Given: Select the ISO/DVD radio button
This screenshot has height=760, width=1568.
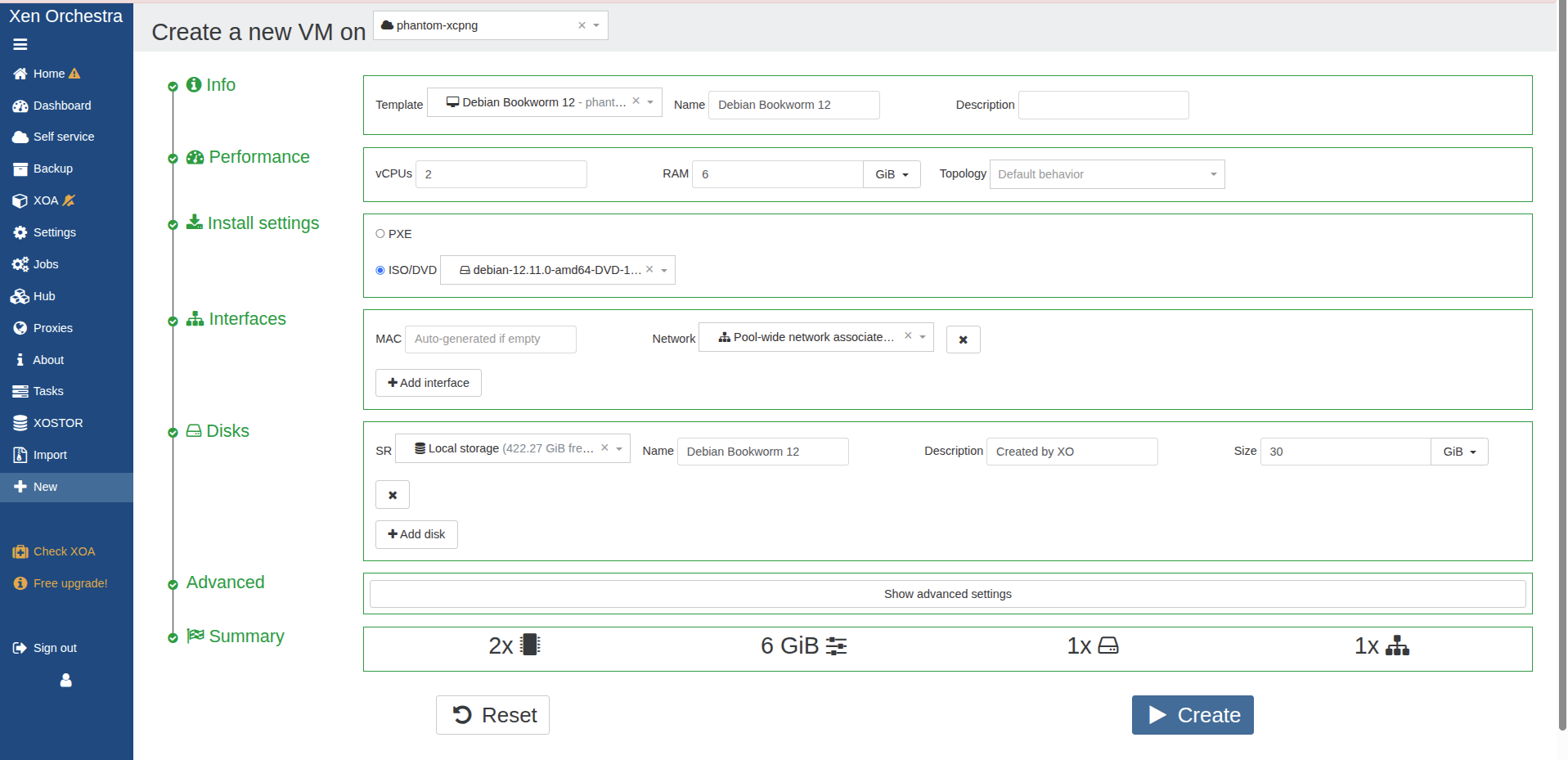Looking at the screenshot, I should [x=380, y=270].
